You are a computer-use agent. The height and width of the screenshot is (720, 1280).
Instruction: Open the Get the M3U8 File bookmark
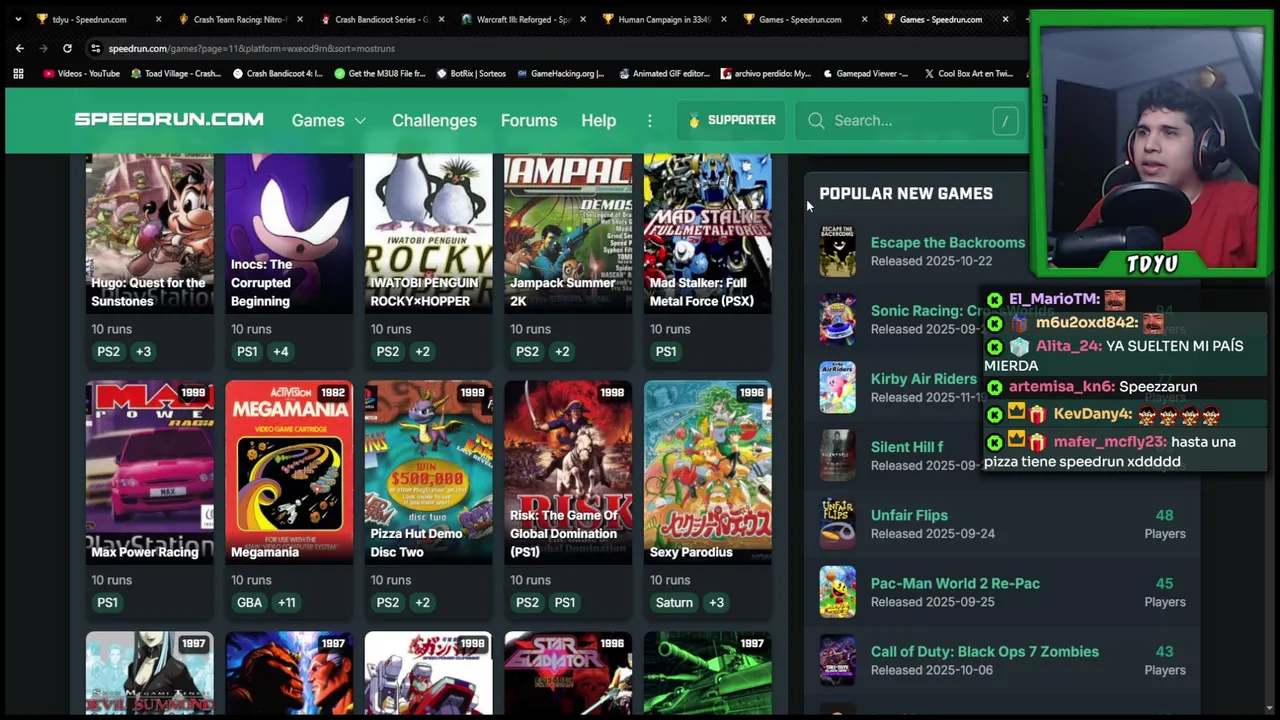tap(379, 73)
